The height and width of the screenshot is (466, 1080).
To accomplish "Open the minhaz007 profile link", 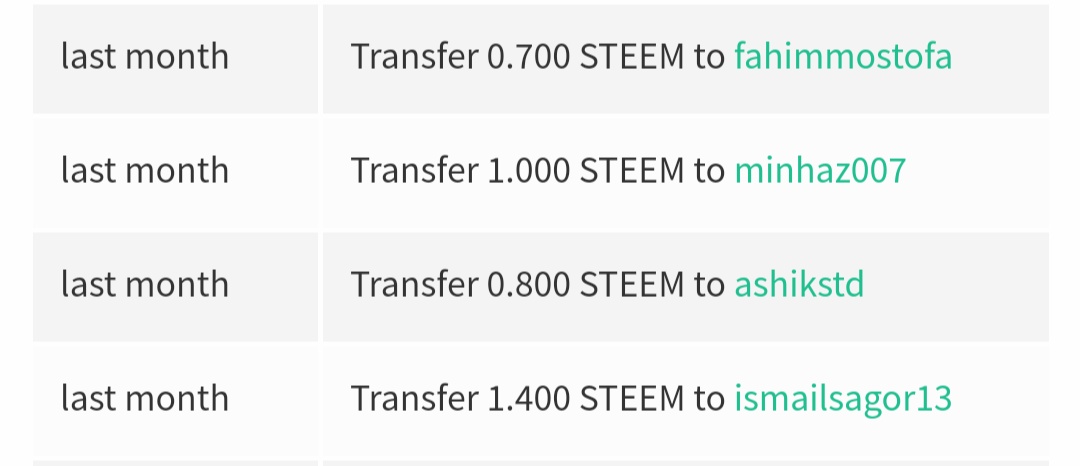I will coord(820,170).
